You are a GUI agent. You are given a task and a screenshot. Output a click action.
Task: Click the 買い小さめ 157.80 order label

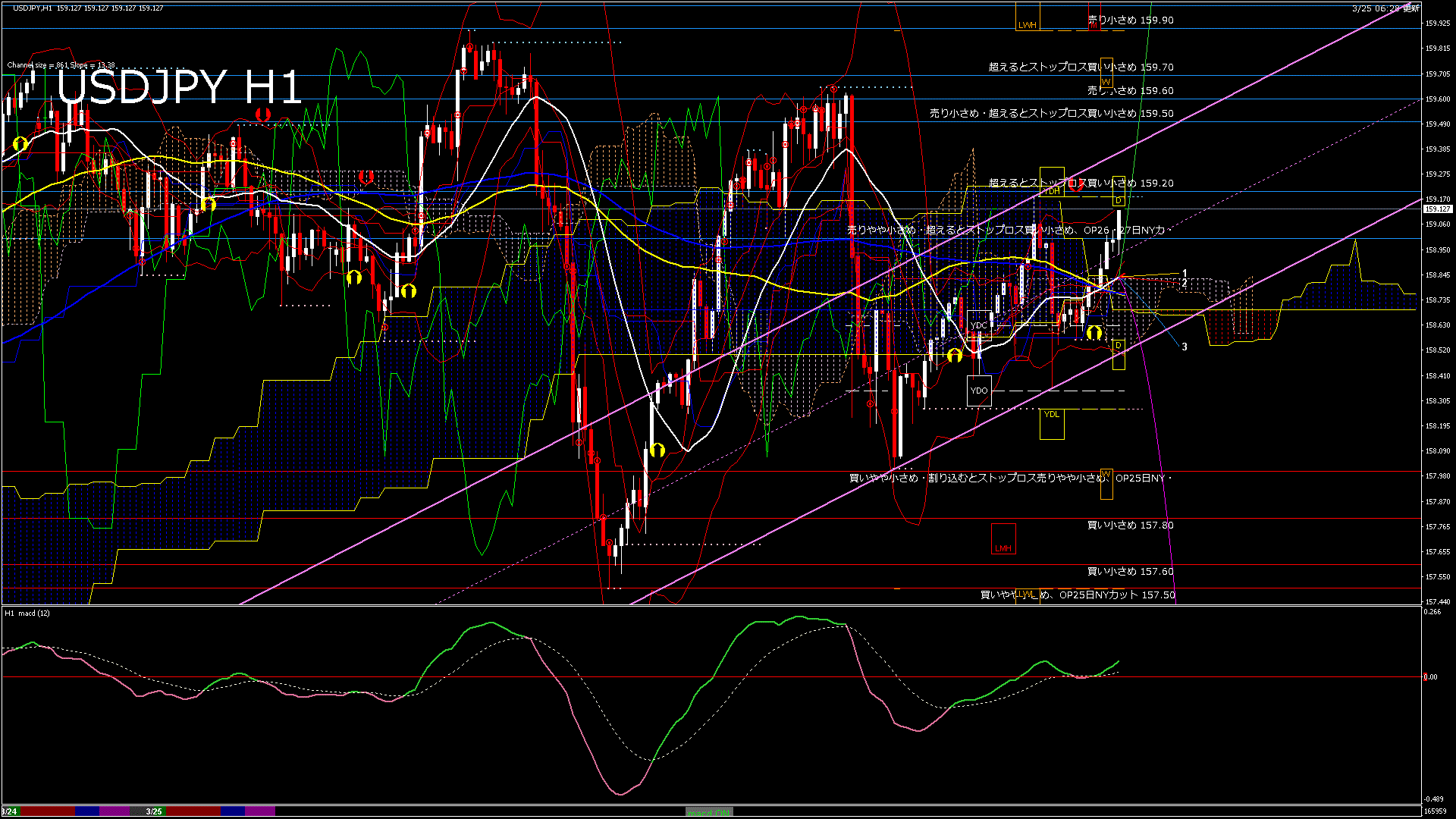pos(1130,525)
